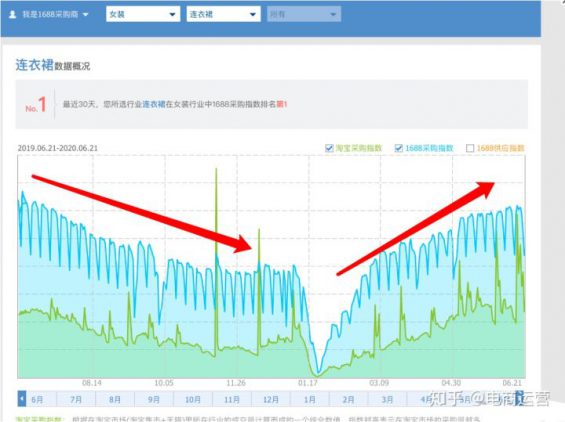Enable the 1688供应指数 checkbox

pyautogui.click(x=470, y=148)
